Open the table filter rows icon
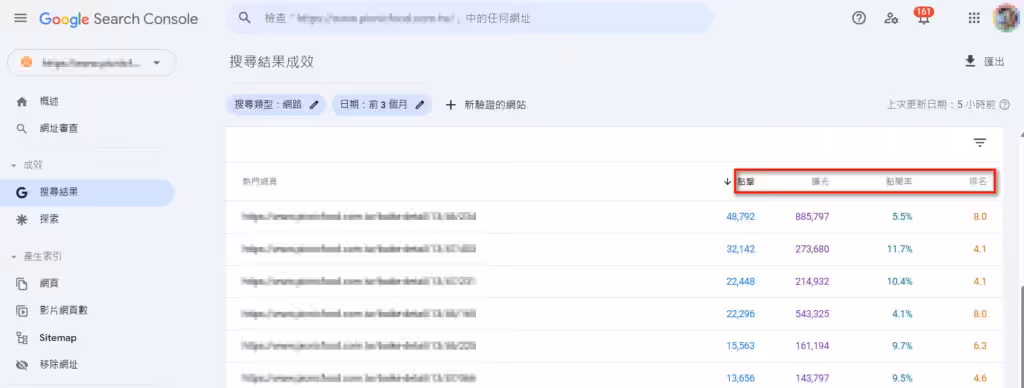This screenshot has width=1024, height=388. [980, 143]
